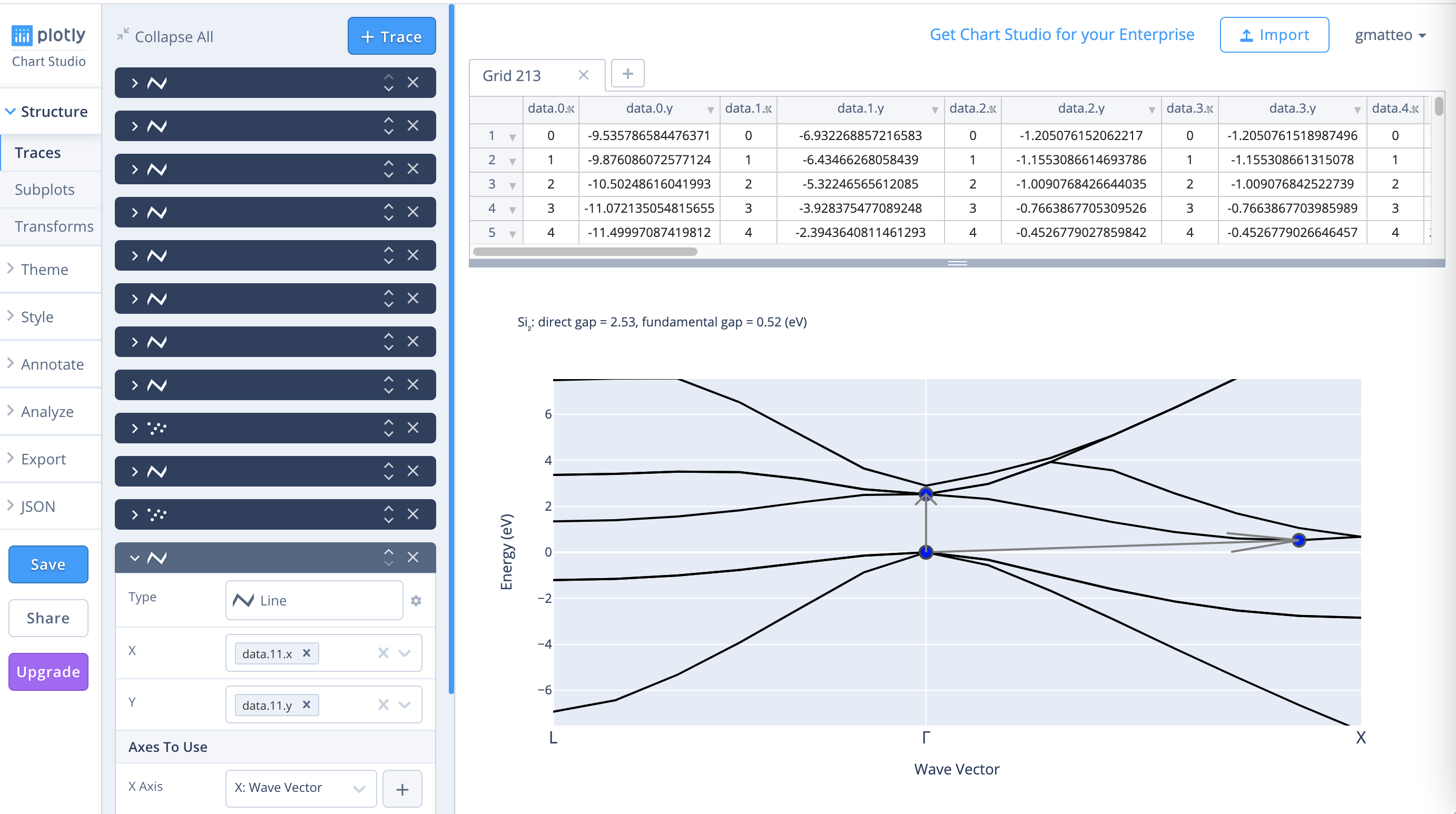This screenshot has height=814, width=1456.
Task: Click the gear icon next to Line type
Action: 416,600
